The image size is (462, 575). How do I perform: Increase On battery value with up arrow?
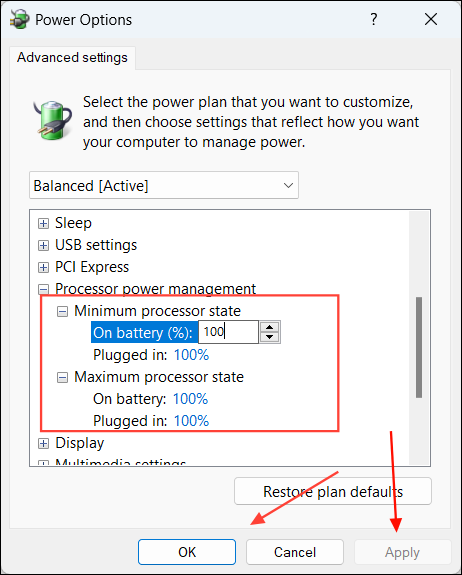click(270, 327)
